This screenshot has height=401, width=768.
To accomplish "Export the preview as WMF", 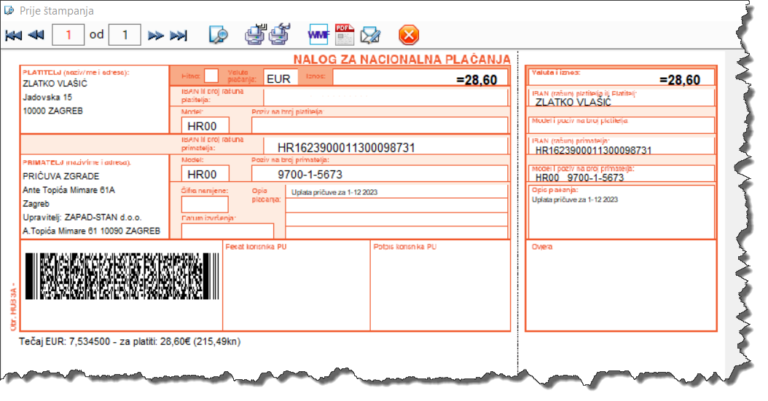I will [319, 35].
